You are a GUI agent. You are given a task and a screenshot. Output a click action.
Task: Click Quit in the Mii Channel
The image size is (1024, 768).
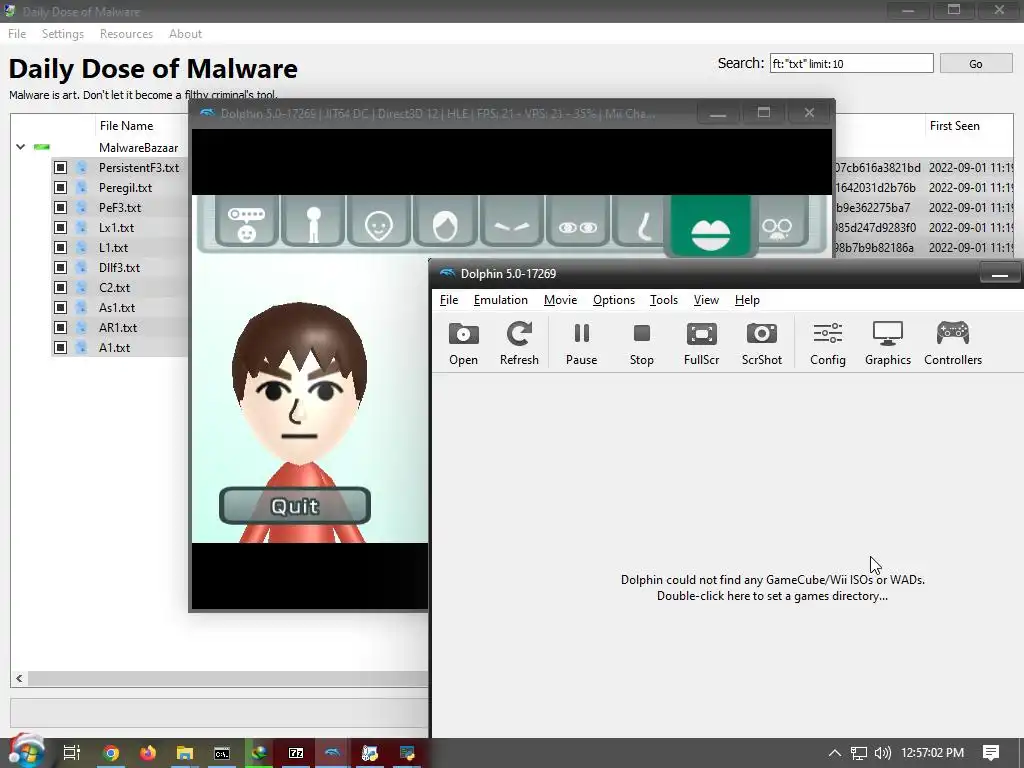click(x=295, y=505)
